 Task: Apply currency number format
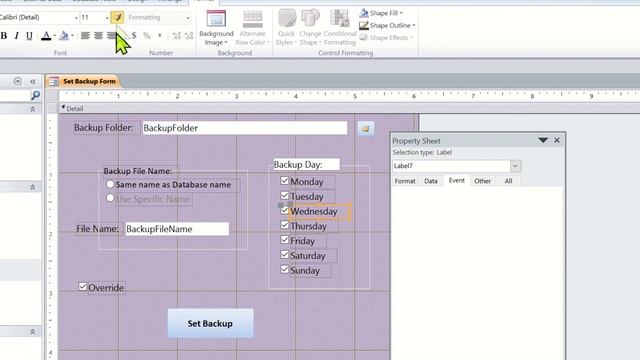tap(134, 36)
